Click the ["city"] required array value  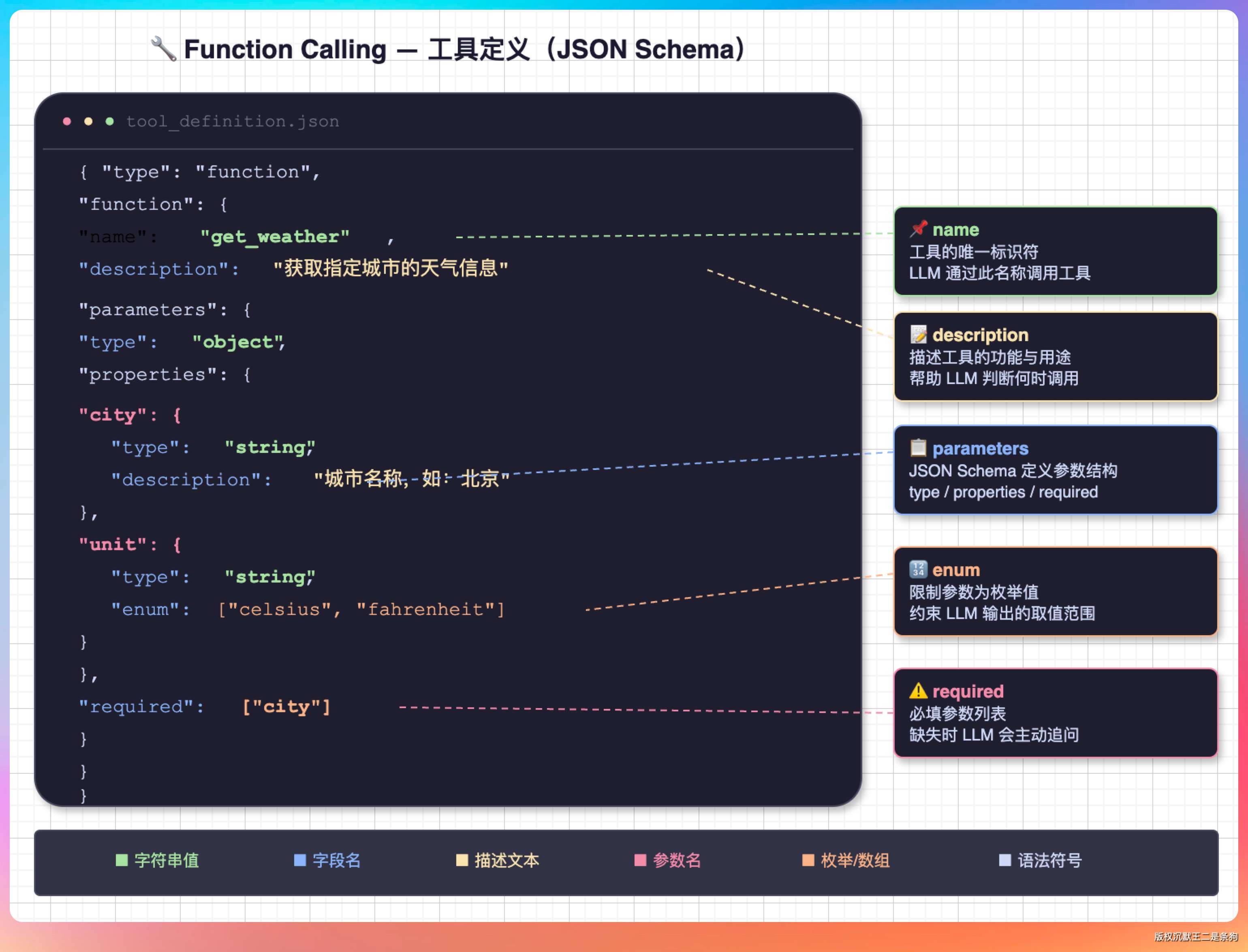click(x=286, y=707)
